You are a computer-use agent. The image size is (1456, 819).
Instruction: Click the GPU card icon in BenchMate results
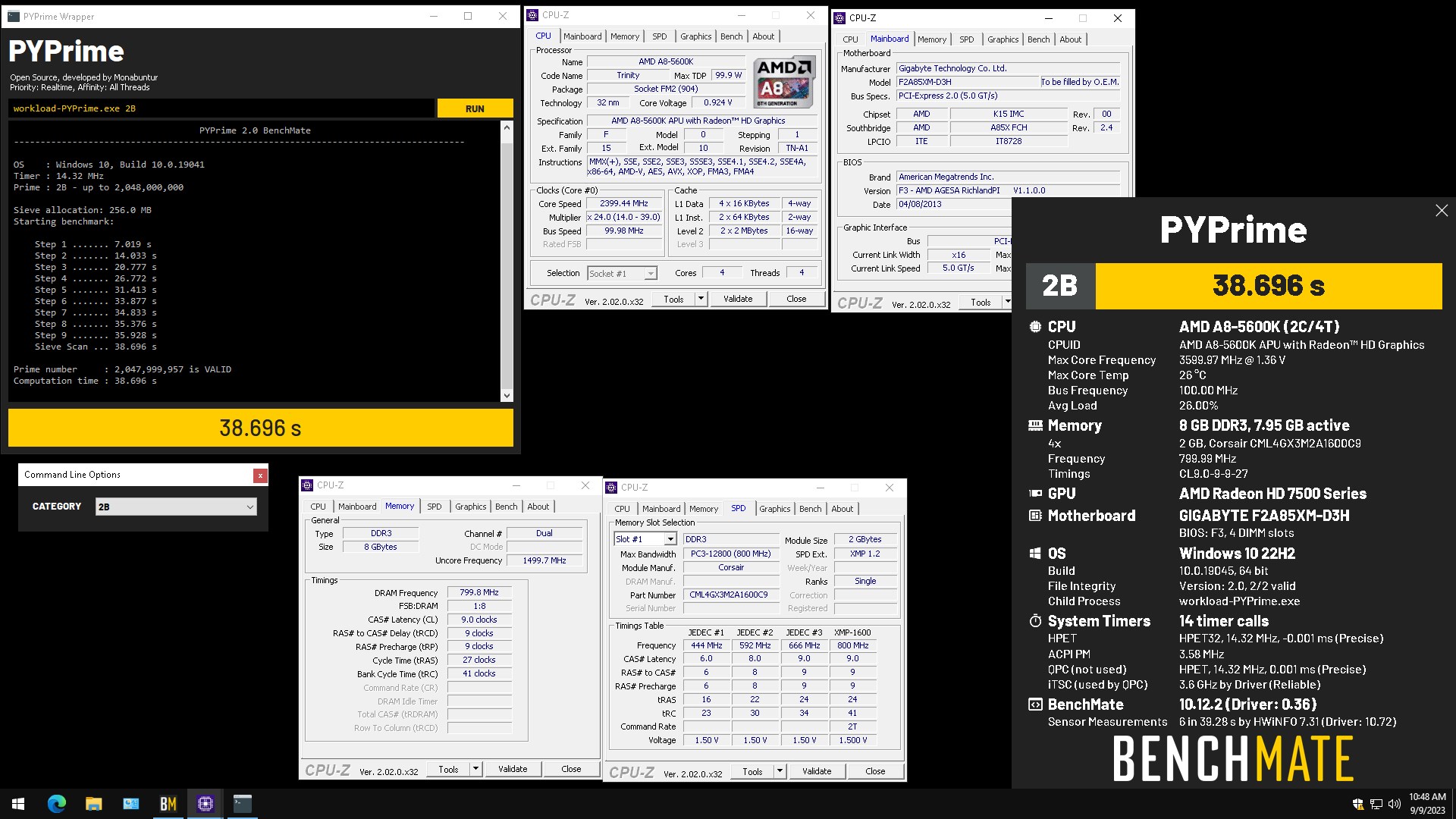(x=1035, y=494)
